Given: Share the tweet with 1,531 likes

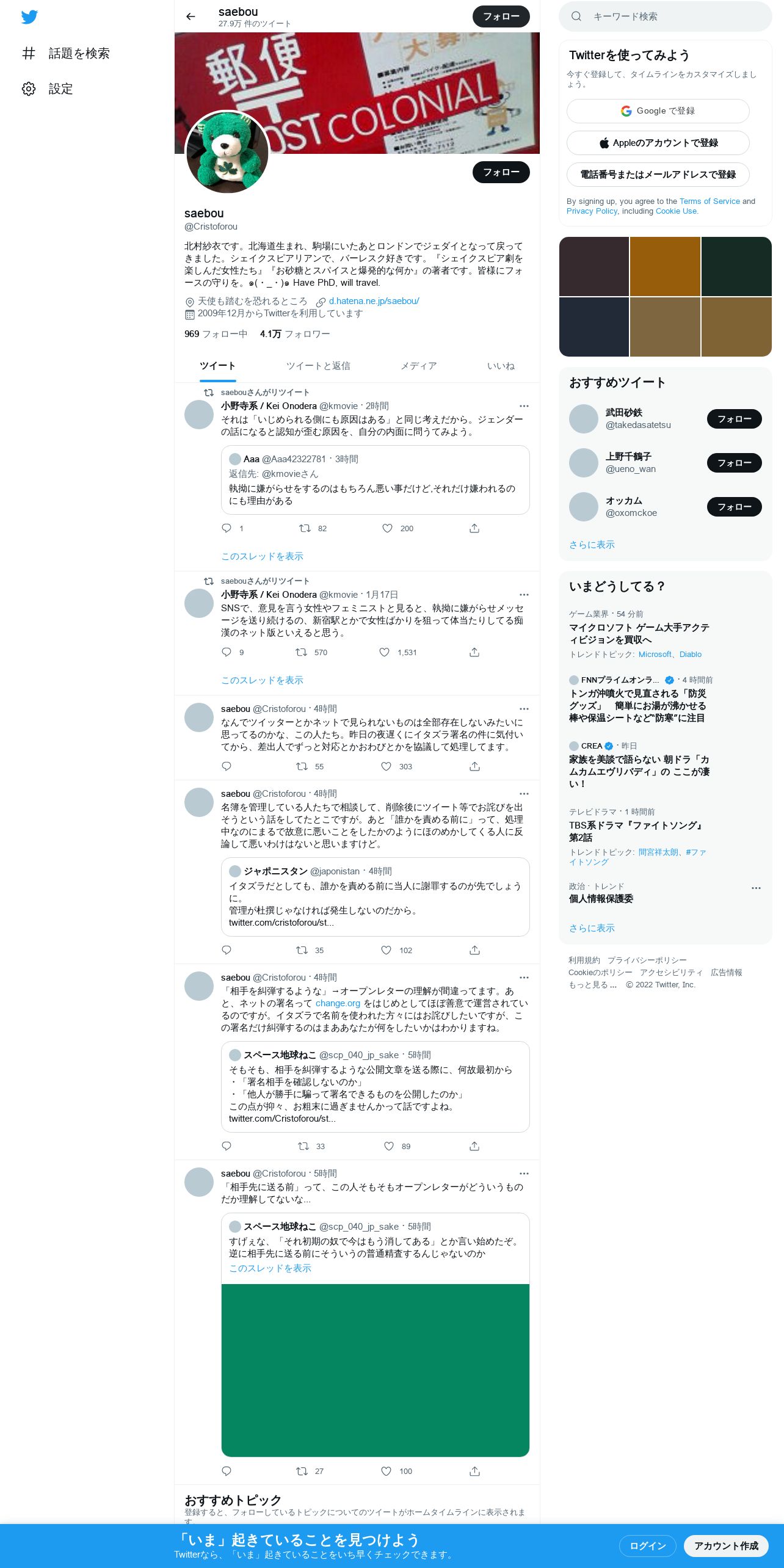Looking at the screenshot, I should [474, 652].
